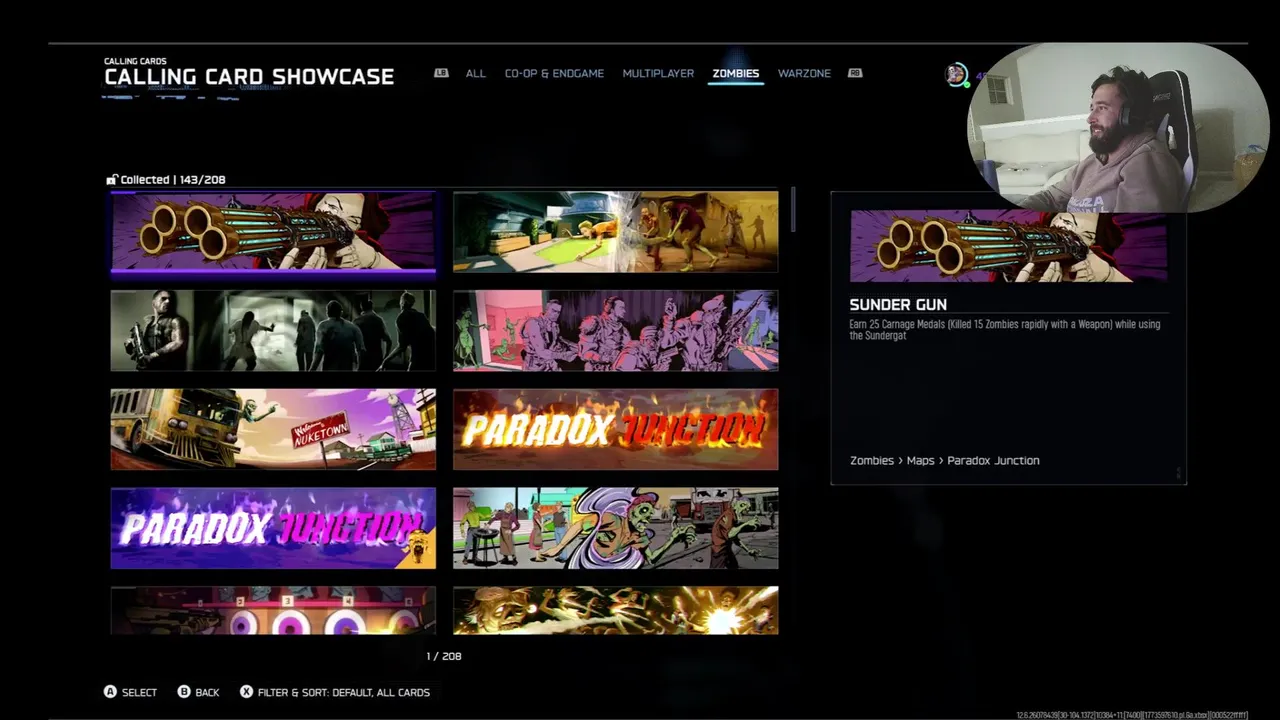
Task: Select the Sunder Gun calling card
Action: (273, 232)
